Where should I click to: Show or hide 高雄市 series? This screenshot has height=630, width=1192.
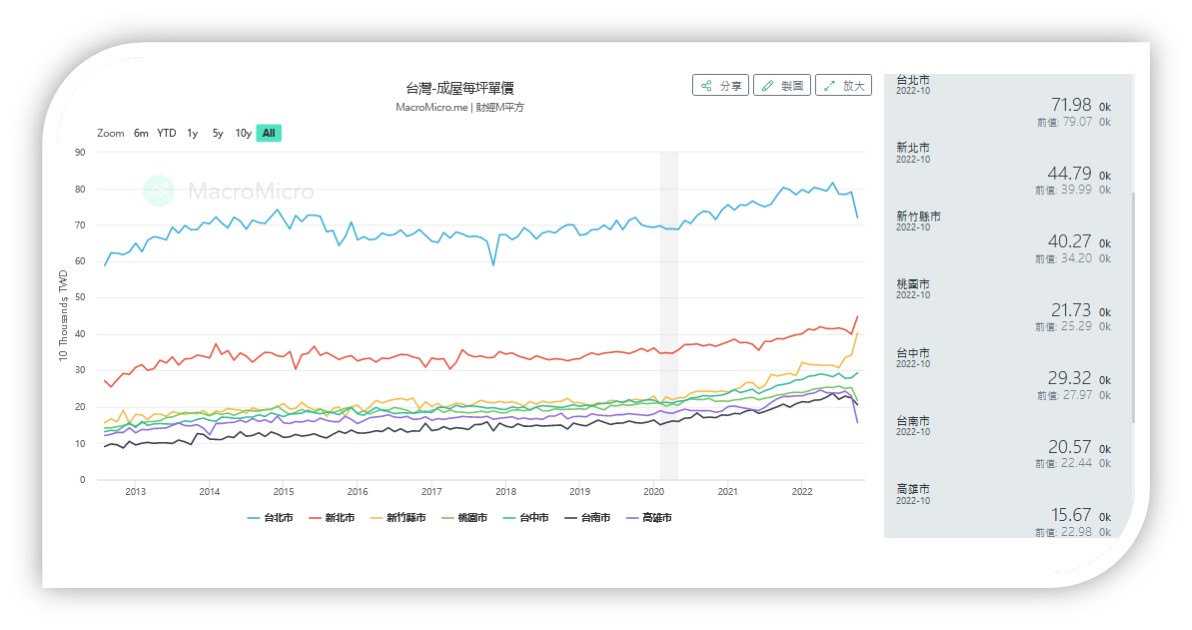pos(650,518)
